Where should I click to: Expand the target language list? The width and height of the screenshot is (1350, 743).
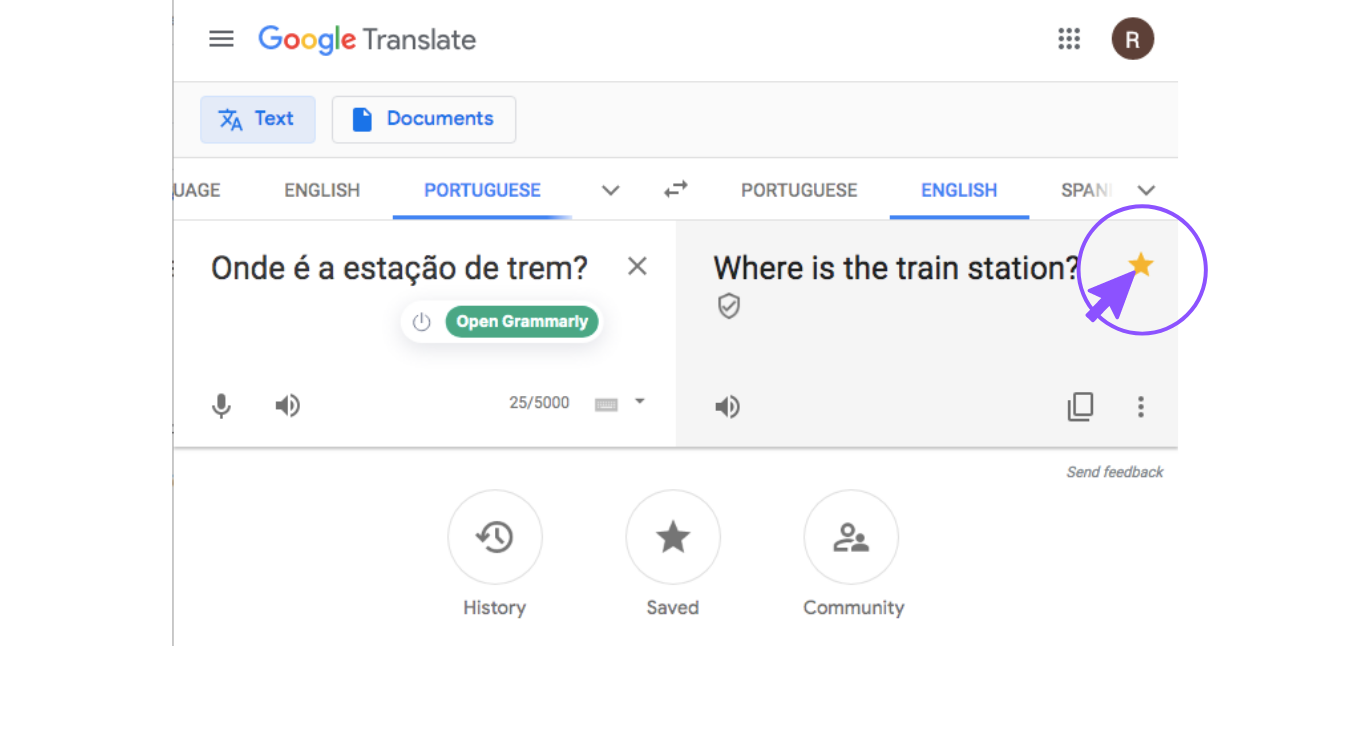(1146, 190)
